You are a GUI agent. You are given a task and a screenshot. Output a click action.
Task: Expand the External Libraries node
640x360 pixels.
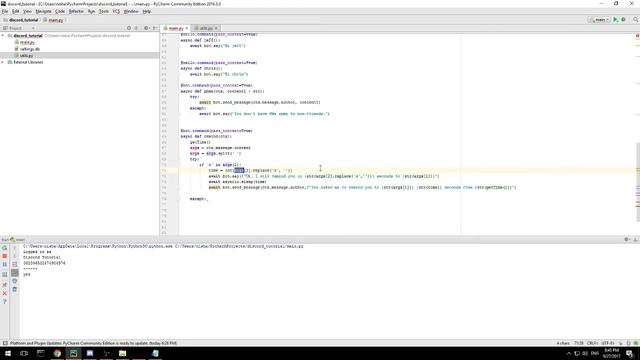(x=3, y=62)
